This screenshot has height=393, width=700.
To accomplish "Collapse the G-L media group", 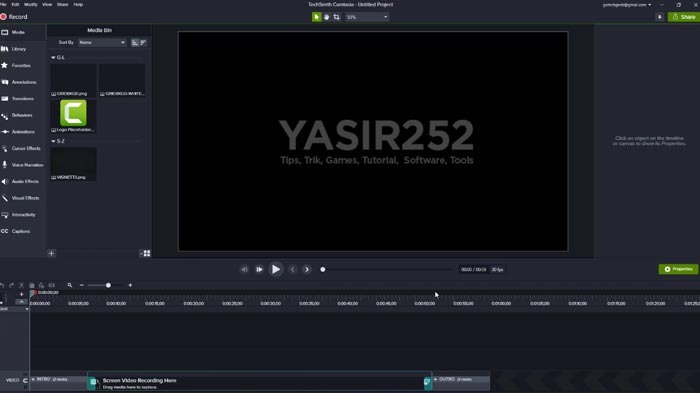I will tap(53, 58).
